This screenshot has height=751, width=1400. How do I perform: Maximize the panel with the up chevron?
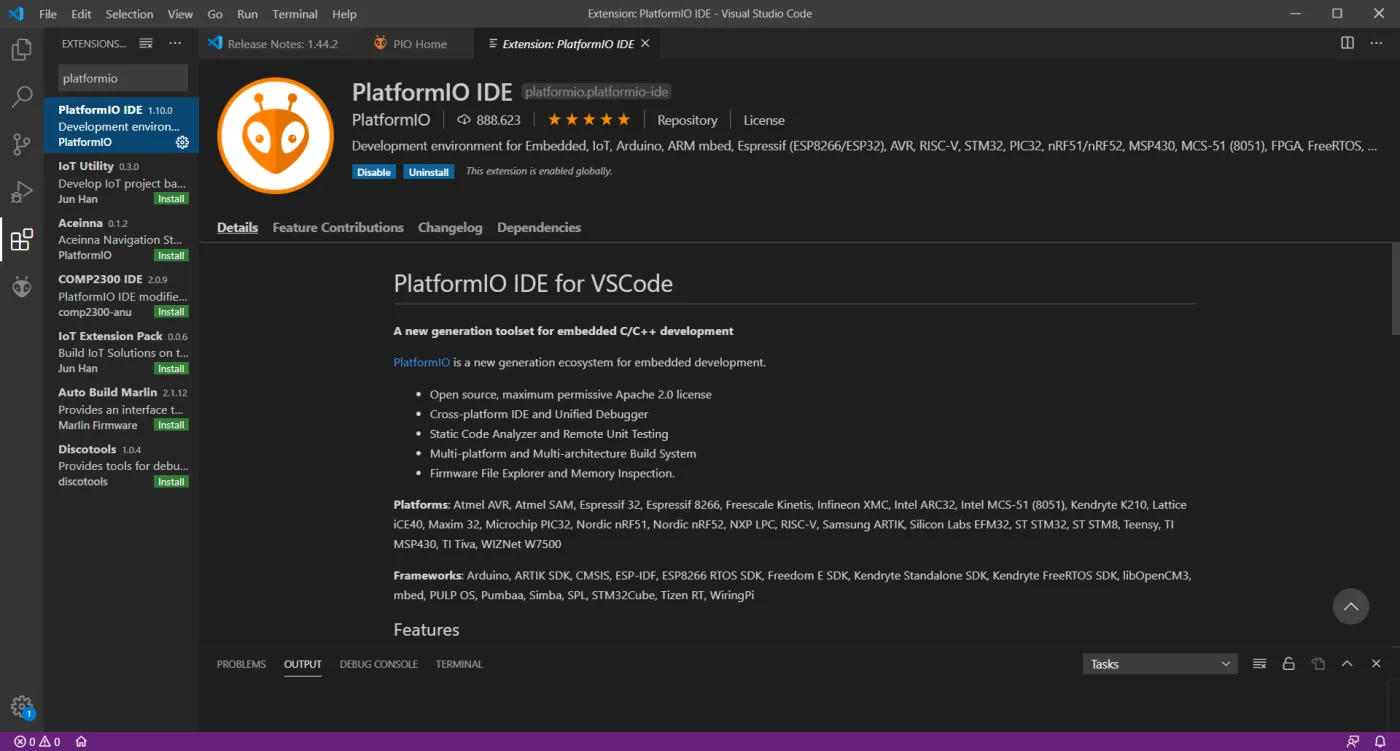coord(1347,664)
